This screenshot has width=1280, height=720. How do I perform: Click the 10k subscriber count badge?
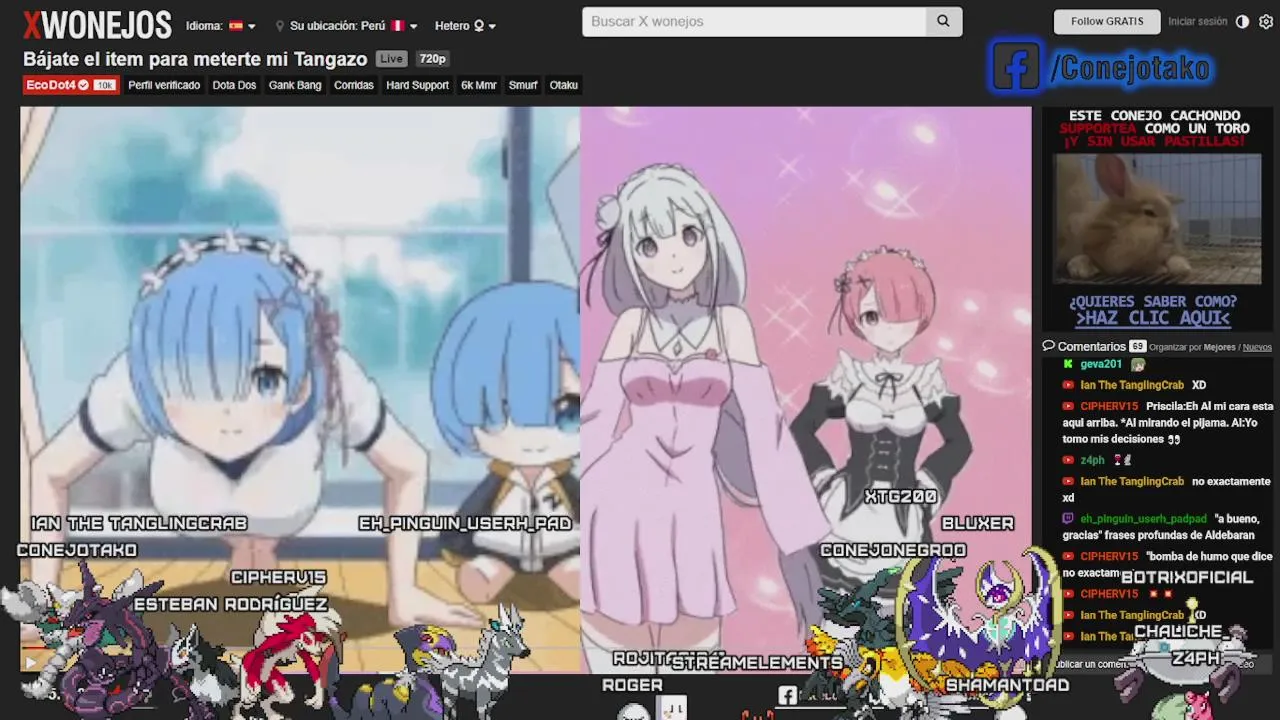(104, 85)
